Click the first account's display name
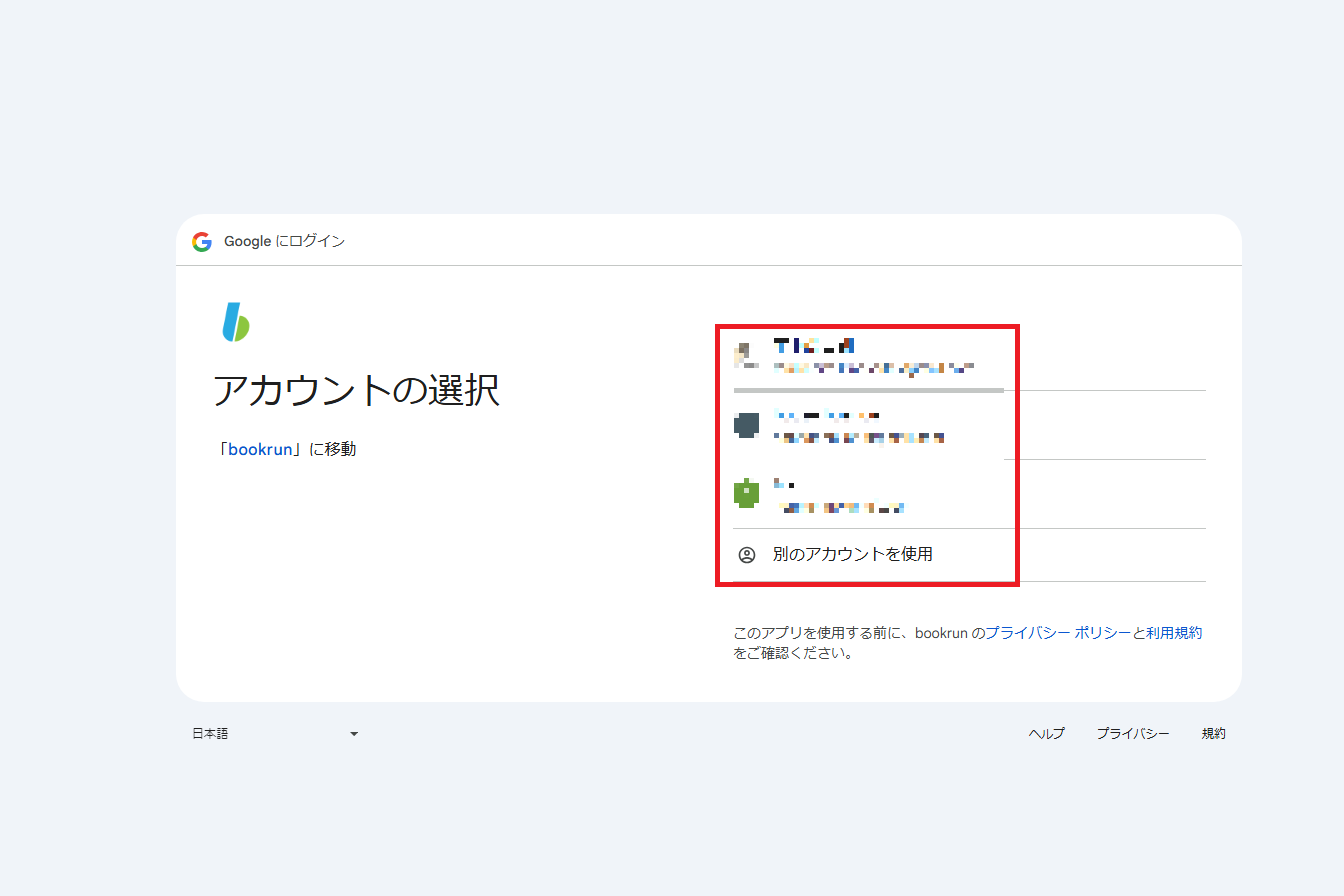This screenshot has width=1344, height=896. pyautogui.click(x=814, y=346)
